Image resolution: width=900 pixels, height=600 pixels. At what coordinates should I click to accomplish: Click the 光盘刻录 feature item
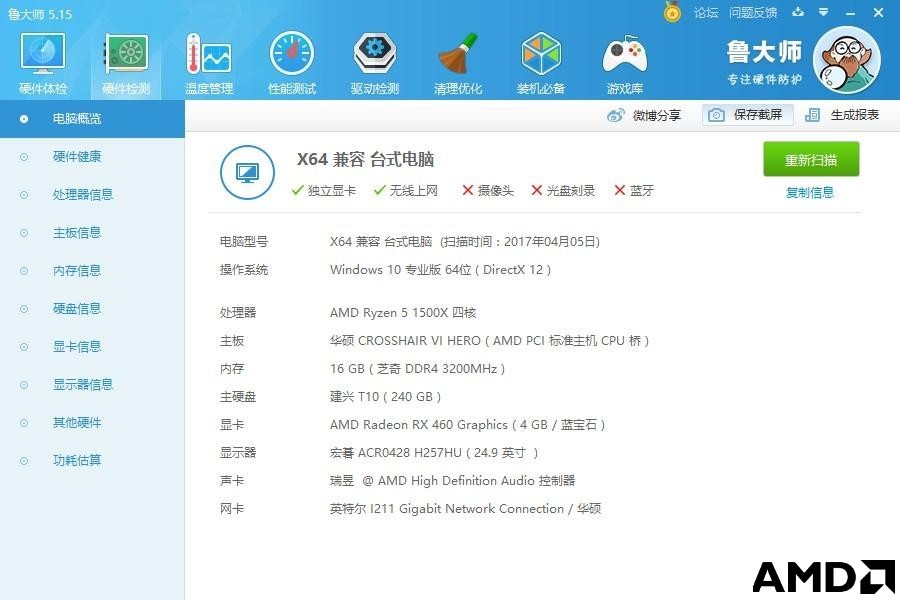pyautogui.click(x=563, y=191)
